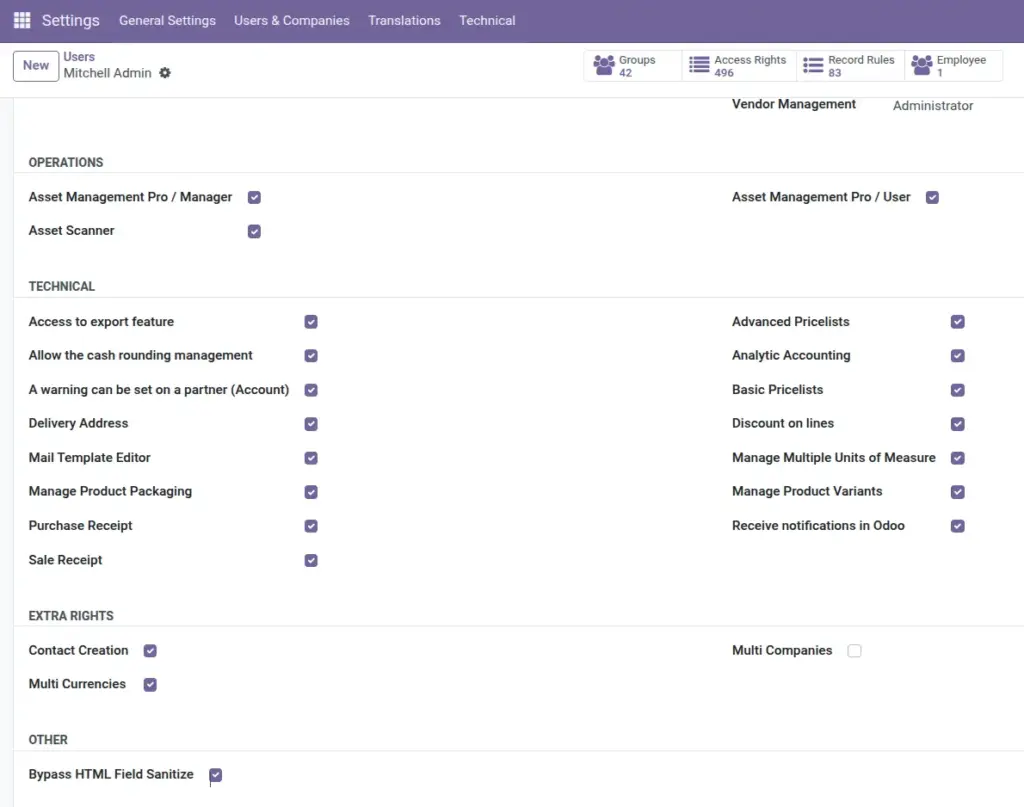The width and height of the screenshot is (1024, 807).
Task: Click the OPERATIONS section heading
Action: coord(66,163)
